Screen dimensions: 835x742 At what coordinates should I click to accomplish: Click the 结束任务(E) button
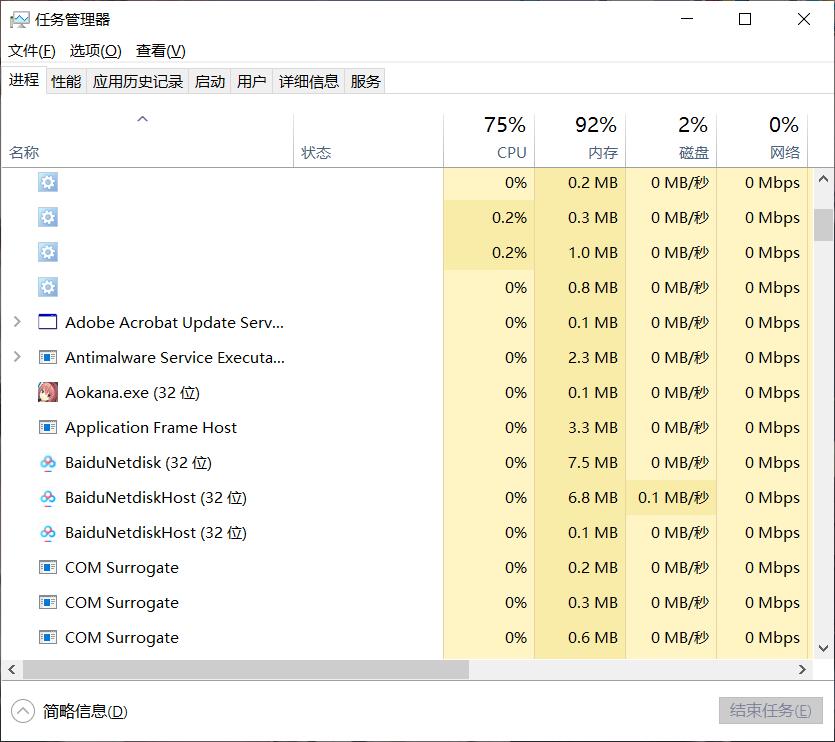click(x=770, y=710)
